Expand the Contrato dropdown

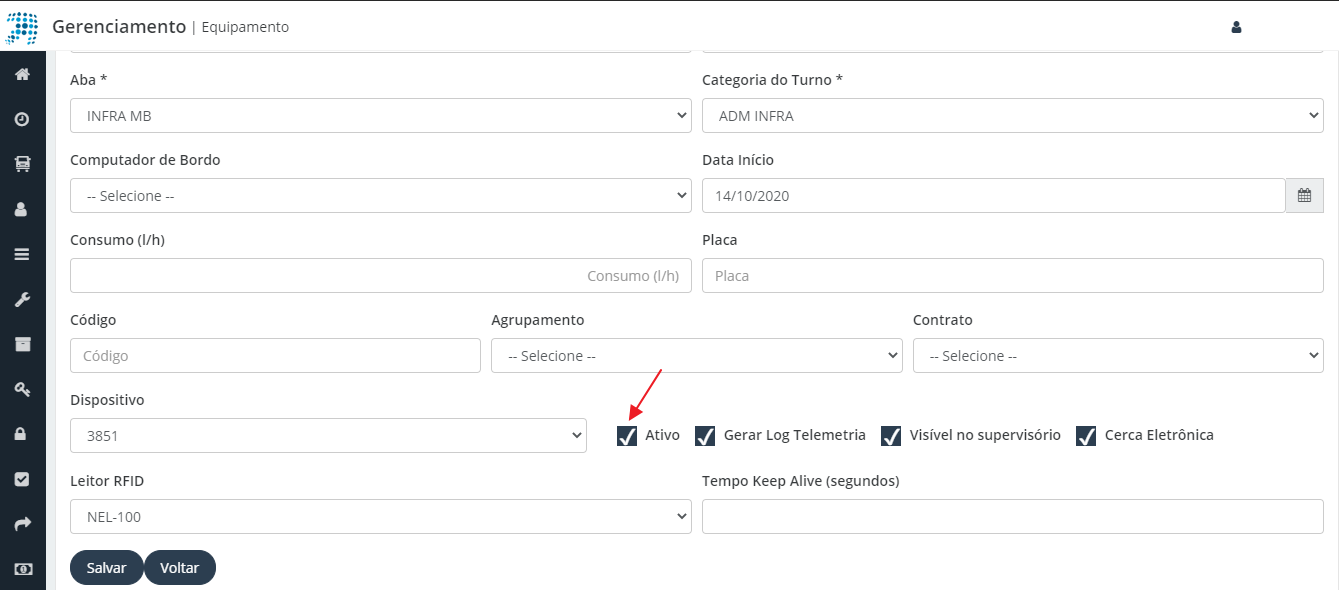click(x=1118, y=356)
